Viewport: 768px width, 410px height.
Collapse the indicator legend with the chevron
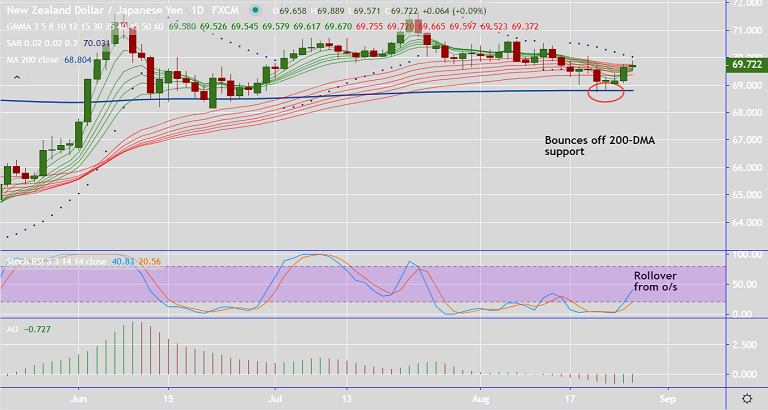pyautogui.click(x=17, y=77)
